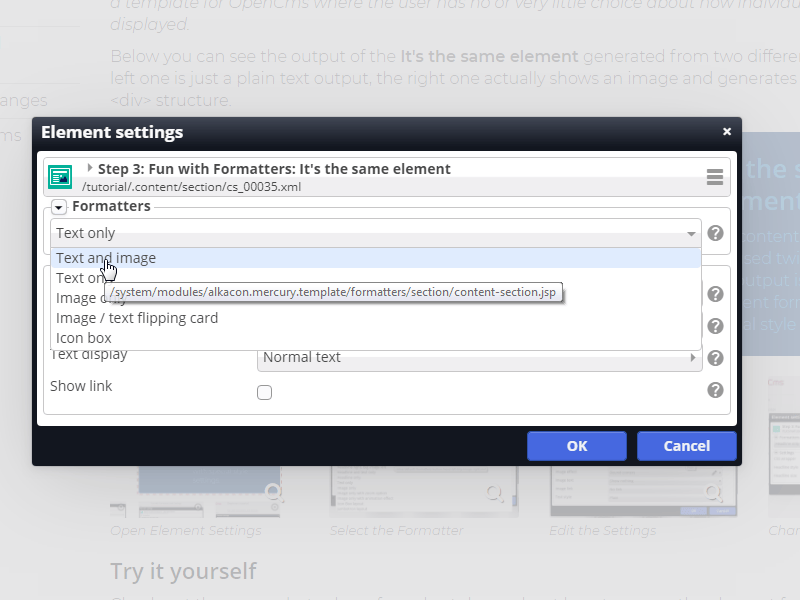Confirm settings with the OK button
The image size is (800, 600).
point(577,446)
